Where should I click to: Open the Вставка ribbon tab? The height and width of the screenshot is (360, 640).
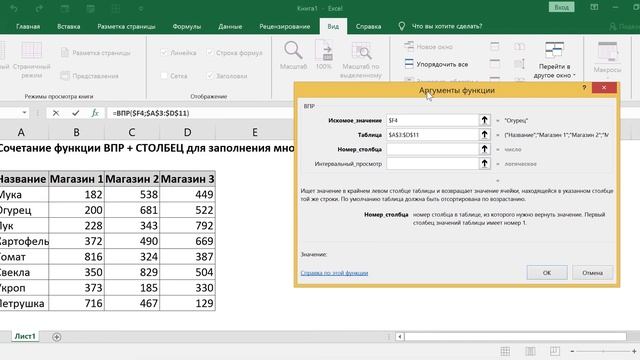tap(69, 26)
